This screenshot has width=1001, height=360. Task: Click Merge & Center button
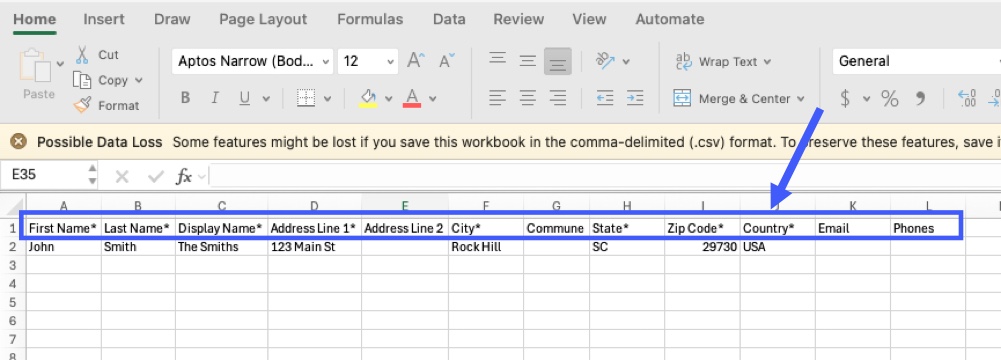pos(732,99)
